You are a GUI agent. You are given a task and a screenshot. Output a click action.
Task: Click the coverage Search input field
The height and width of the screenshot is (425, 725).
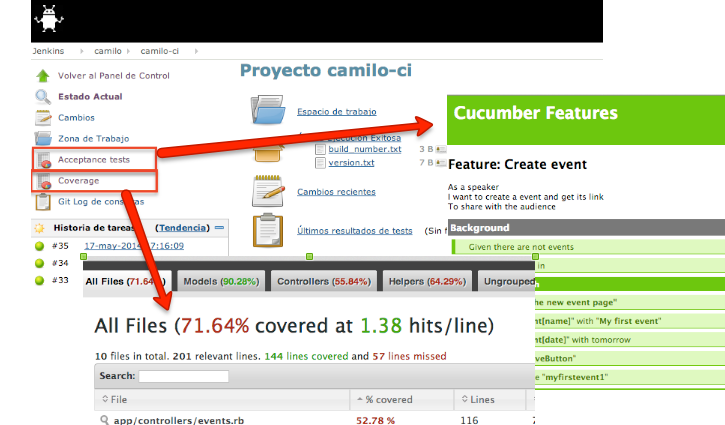pyautogui.click(x=183, y=376)
